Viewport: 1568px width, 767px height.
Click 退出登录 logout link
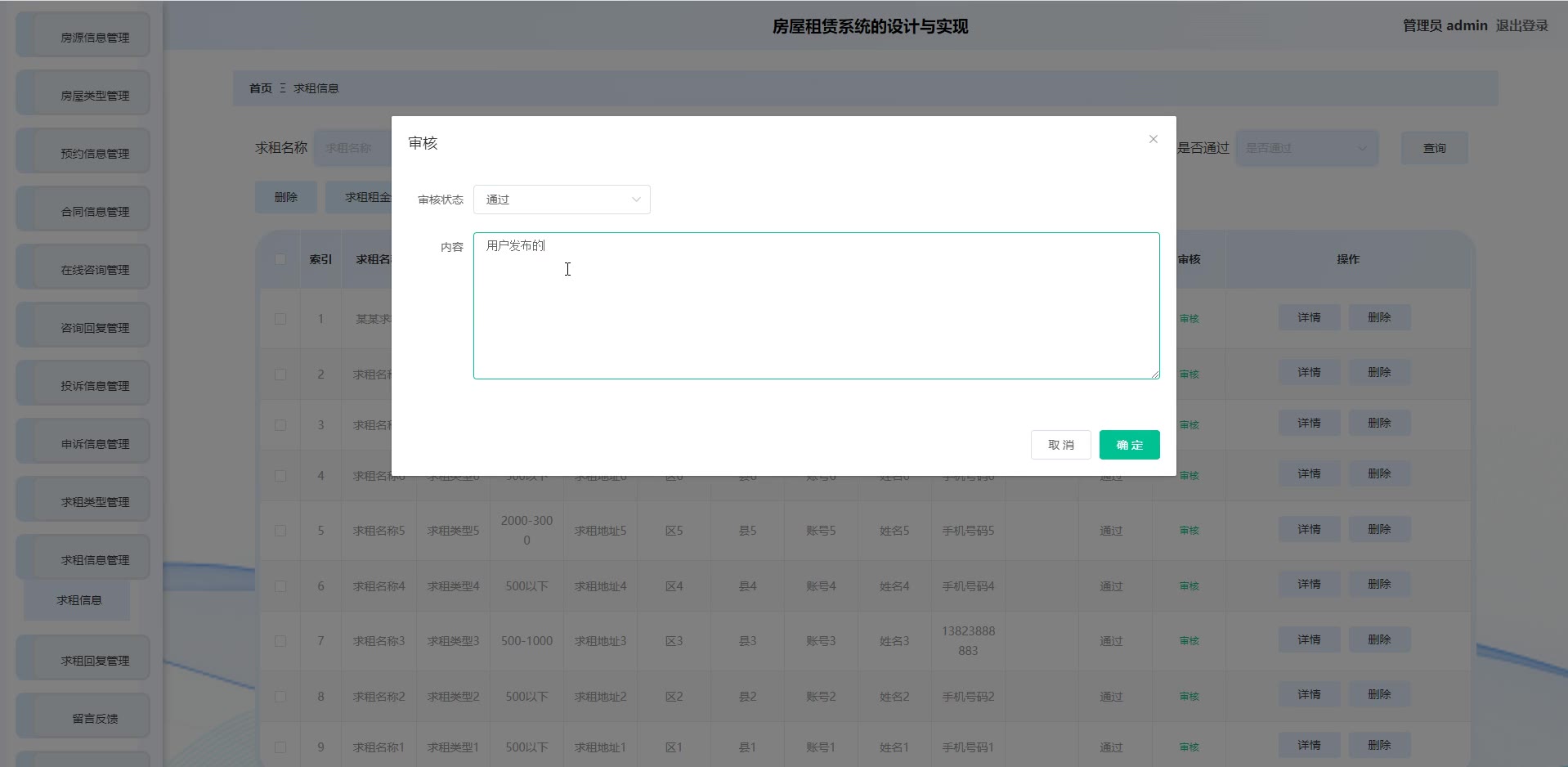pyautogui.click(x=1521, y=25)
